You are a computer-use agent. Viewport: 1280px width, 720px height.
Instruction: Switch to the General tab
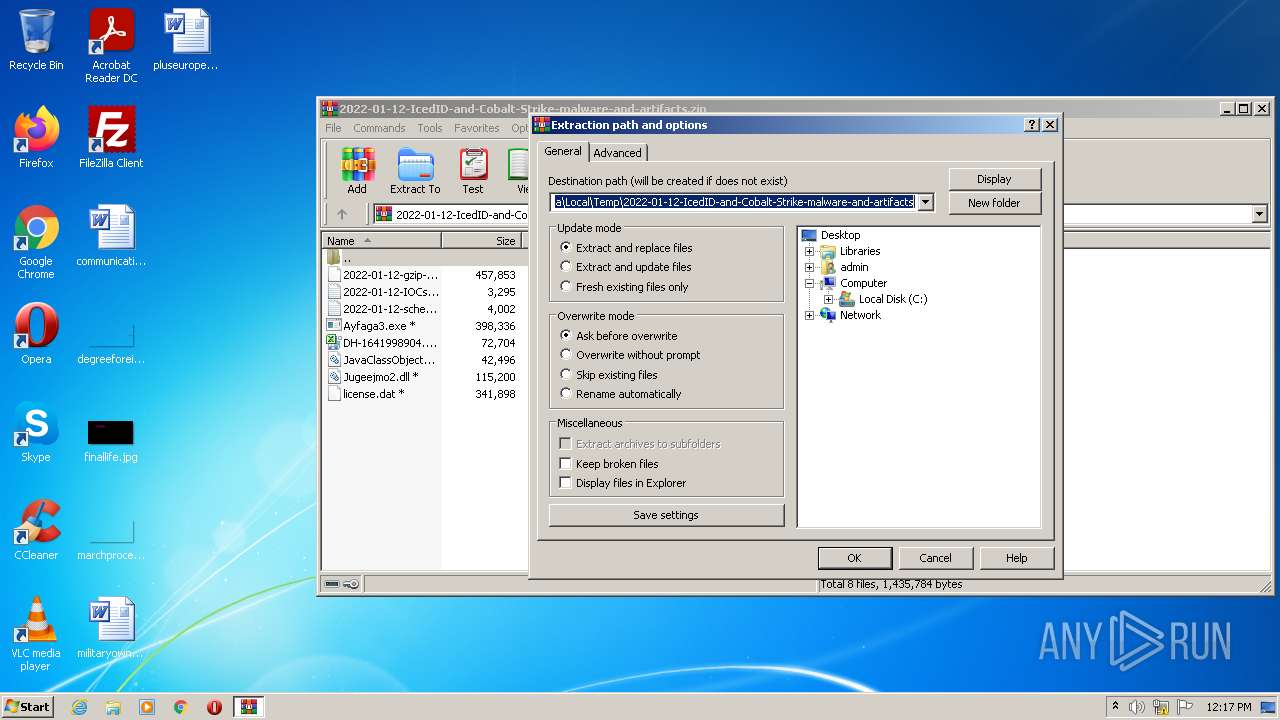pyautogui.click(x=563, y=151)
